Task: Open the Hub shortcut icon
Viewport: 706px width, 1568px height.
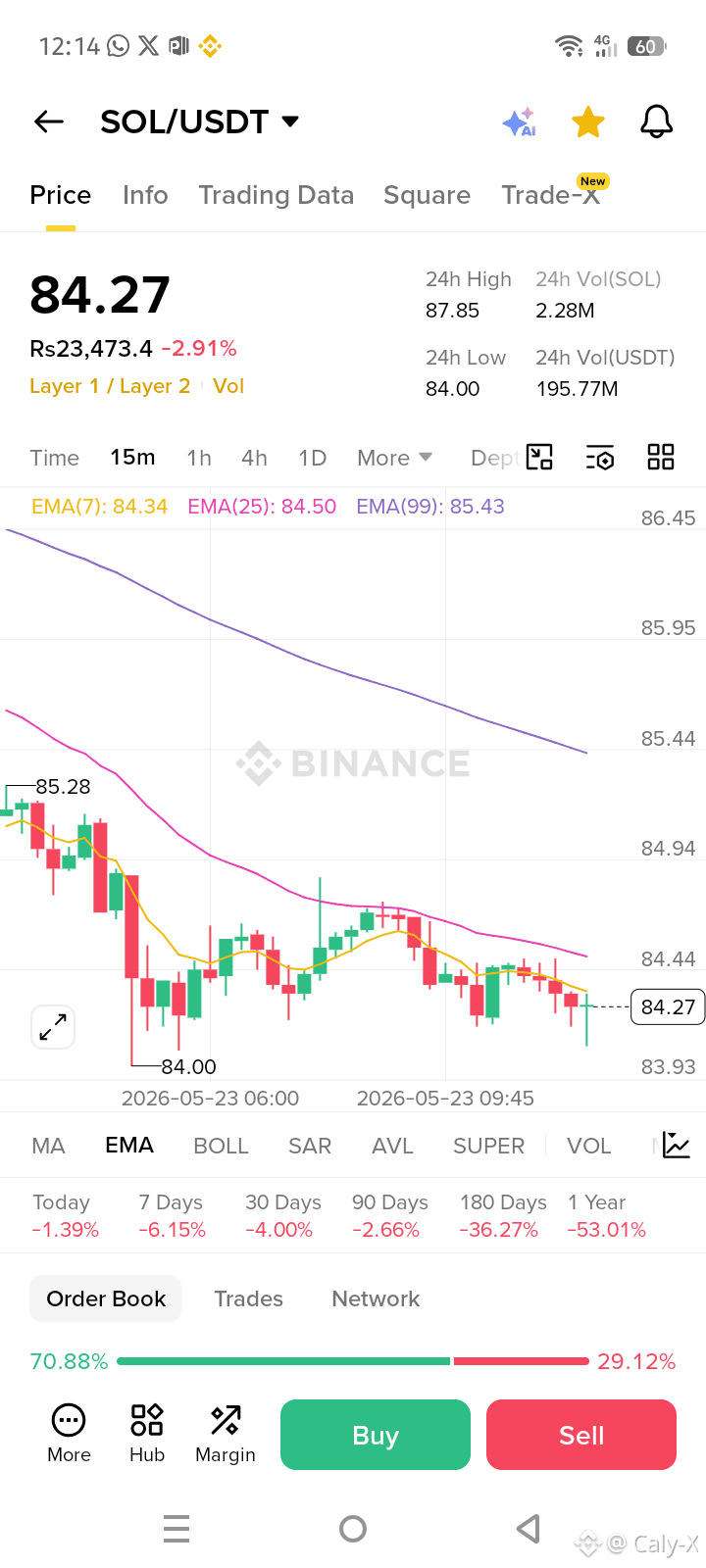Action: click(x=147, y=1434)
